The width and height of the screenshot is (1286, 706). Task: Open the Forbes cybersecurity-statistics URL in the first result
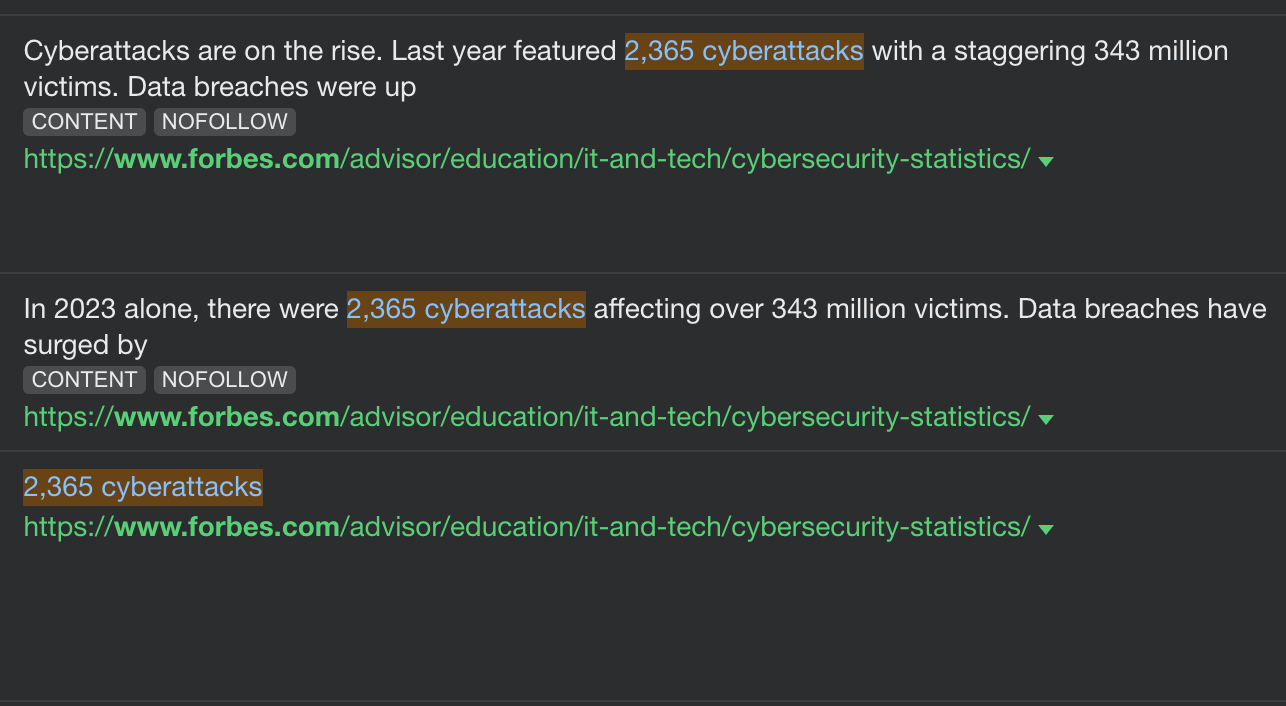tap(527, 159)
